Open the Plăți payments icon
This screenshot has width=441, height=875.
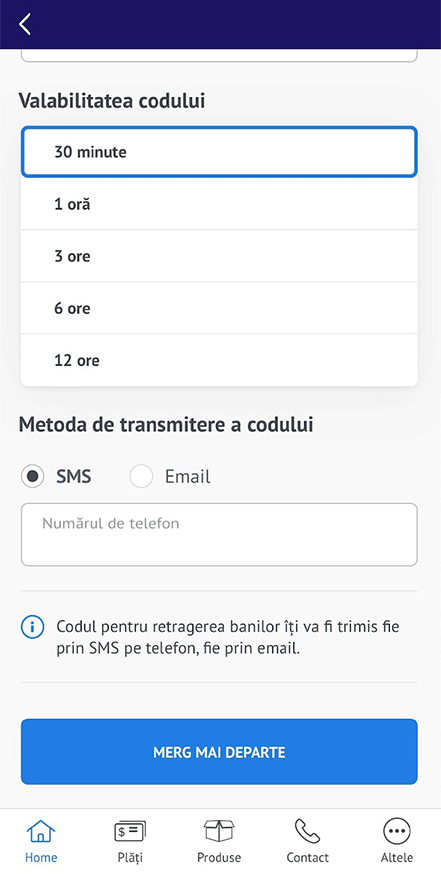130,831
